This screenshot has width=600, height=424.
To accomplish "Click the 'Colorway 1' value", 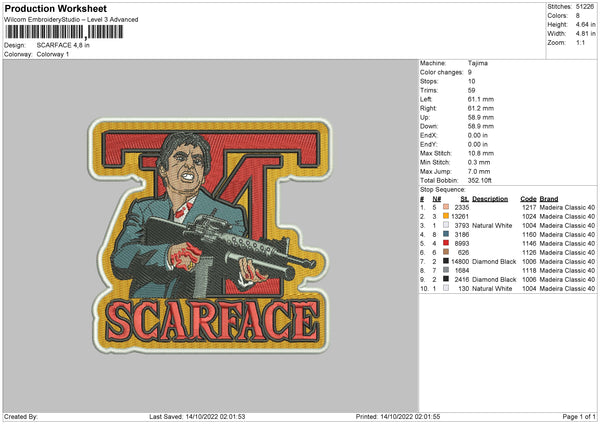I will tap(53, 54).
